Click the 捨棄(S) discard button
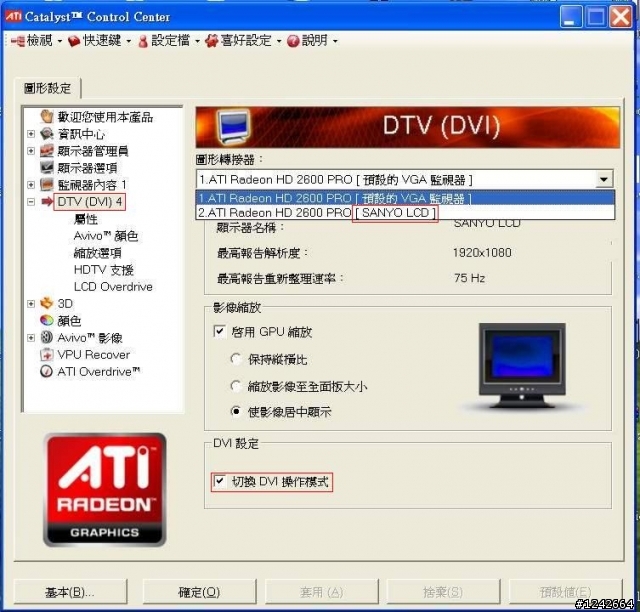The height and width of the screenshot is (612, 640). (x=443, y=592)
